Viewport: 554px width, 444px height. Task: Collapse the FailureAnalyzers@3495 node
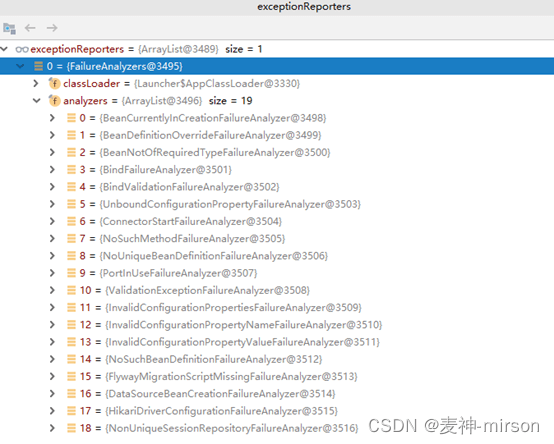click(x=20, y=66)
